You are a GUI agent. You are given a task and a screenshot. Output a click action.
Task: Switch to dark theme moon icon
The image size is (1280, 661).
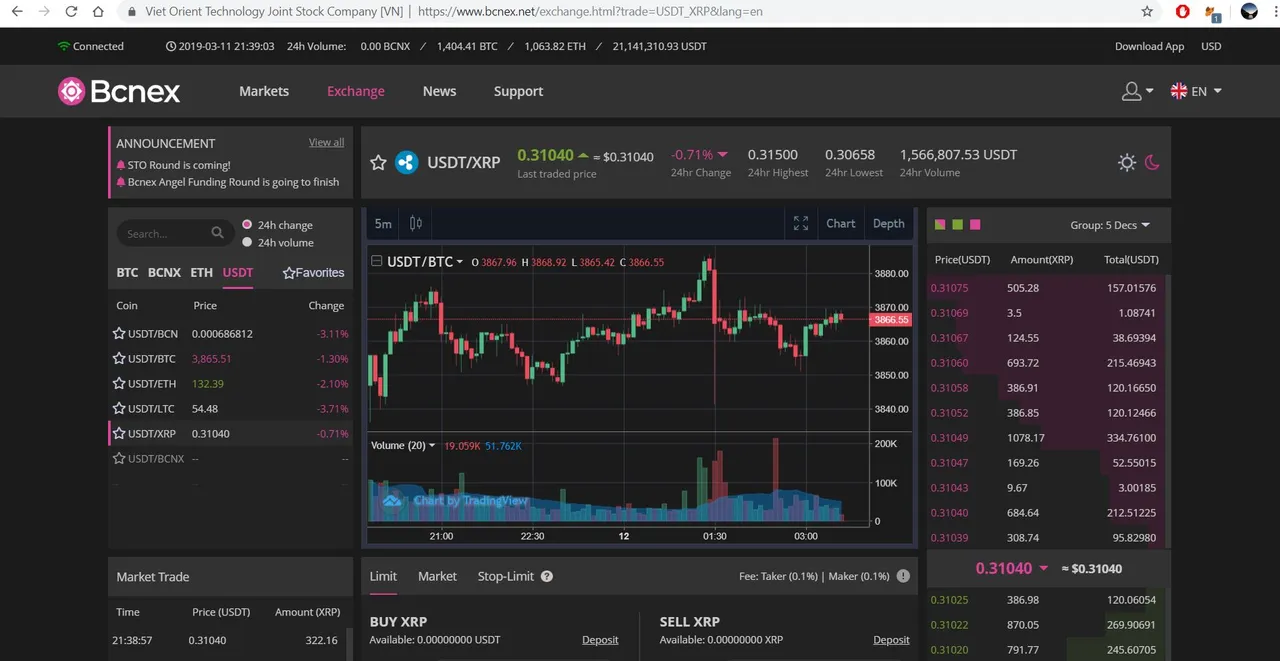point(1152,162)
